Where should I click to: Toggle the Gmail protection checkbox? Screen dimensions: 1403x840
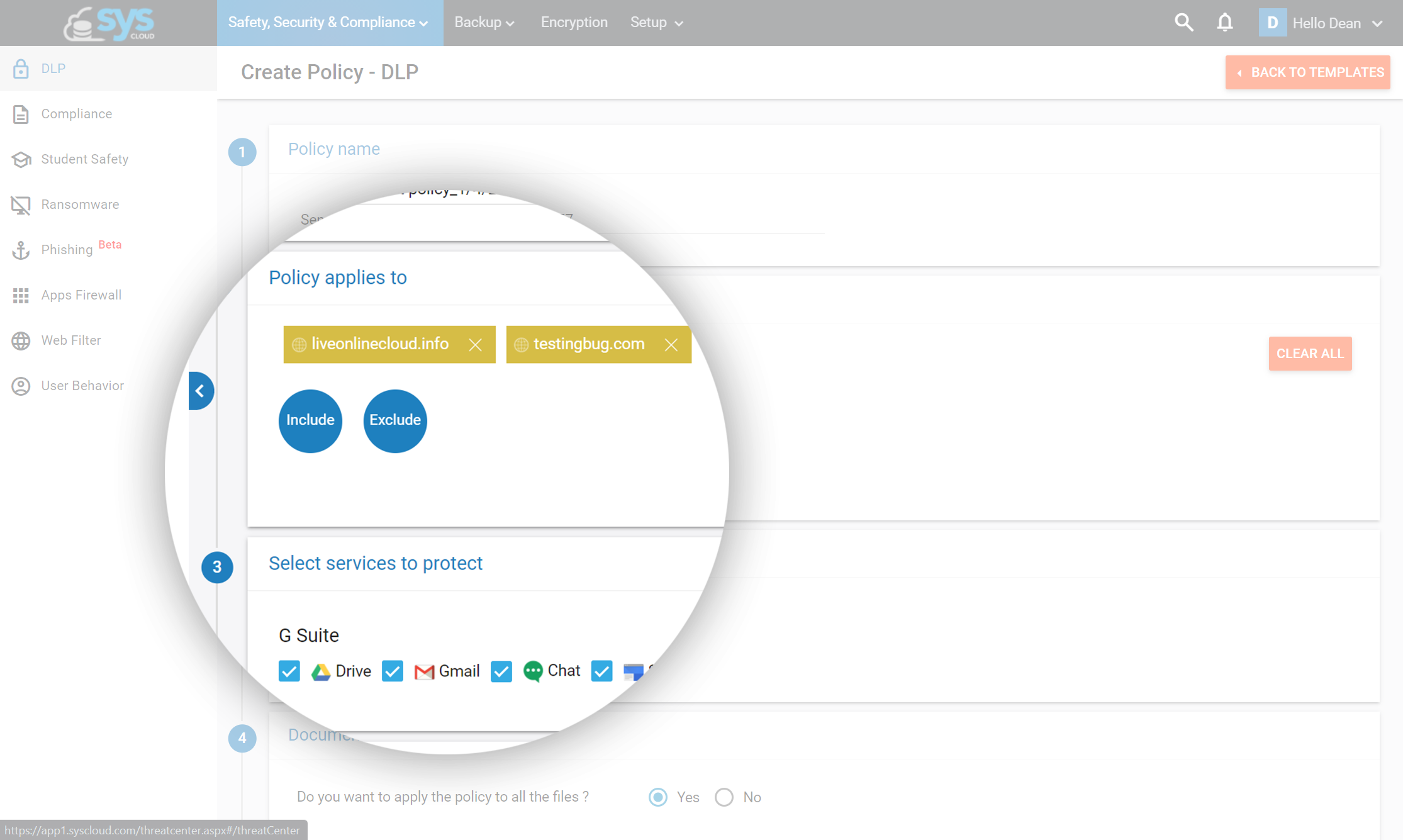point(392,671)
